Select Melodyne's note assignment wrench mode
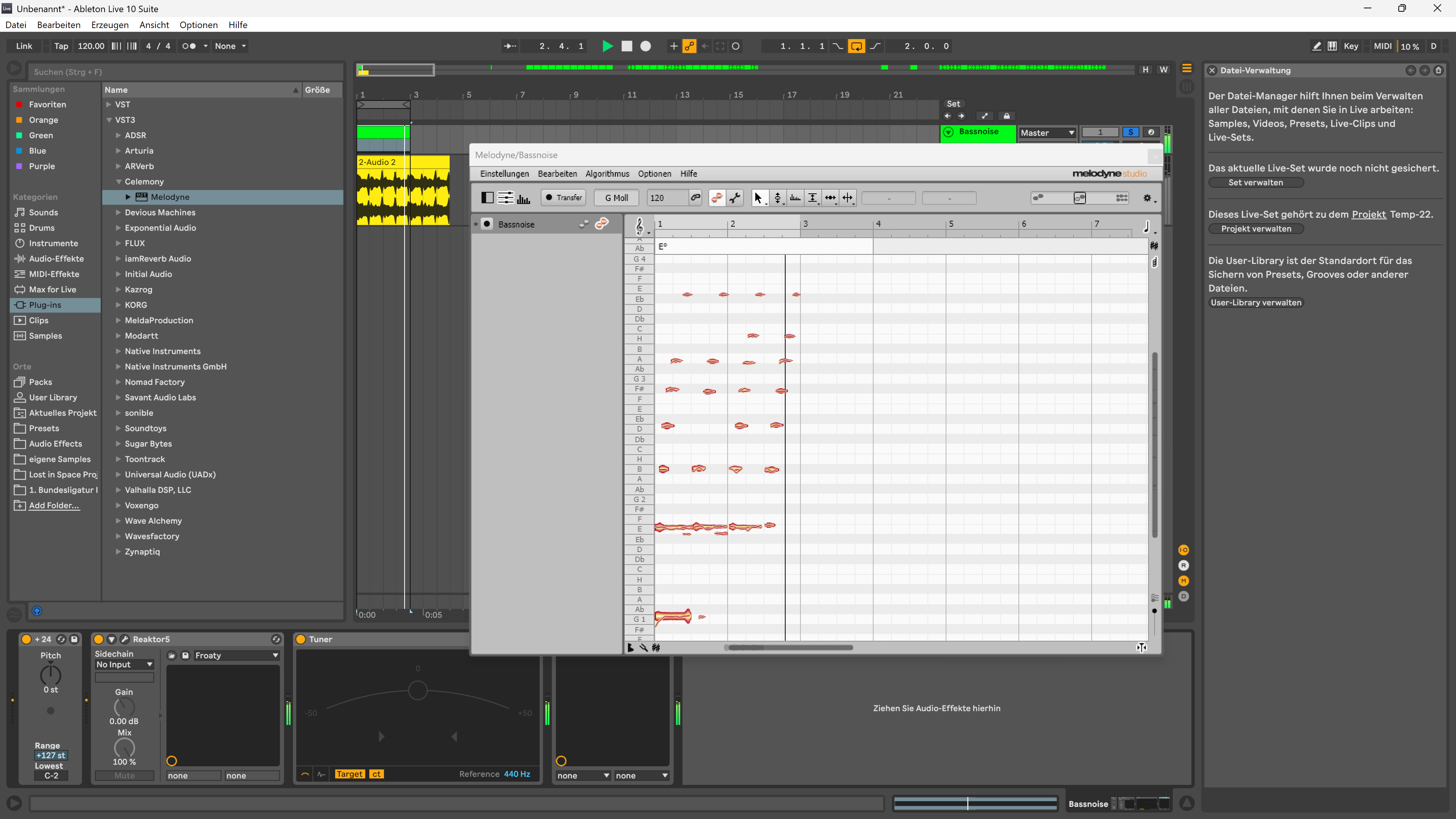 pos(735,198)
